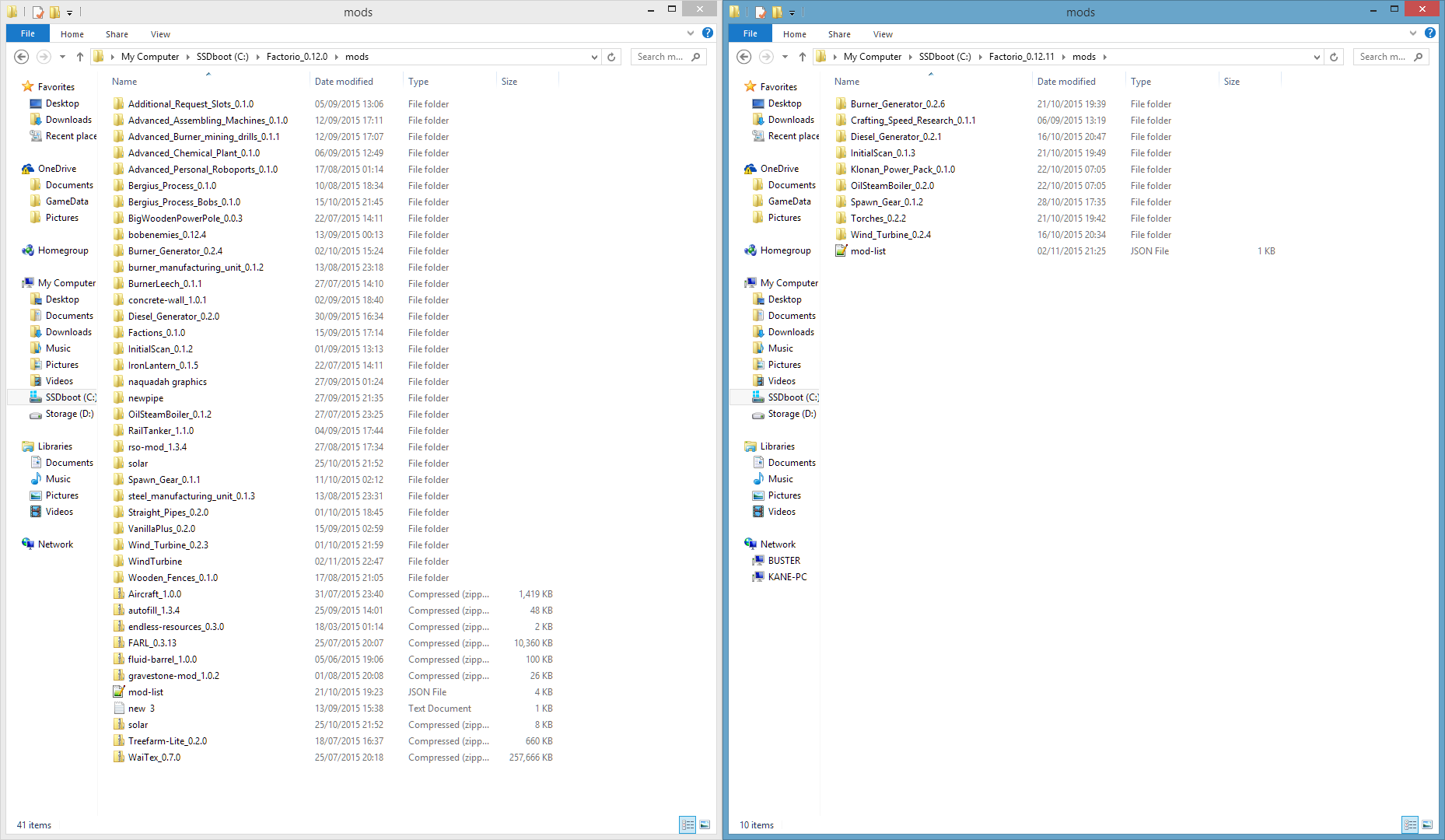Open recent locations dropdown in right window
1445x840 pixels.
coord(785,57)
